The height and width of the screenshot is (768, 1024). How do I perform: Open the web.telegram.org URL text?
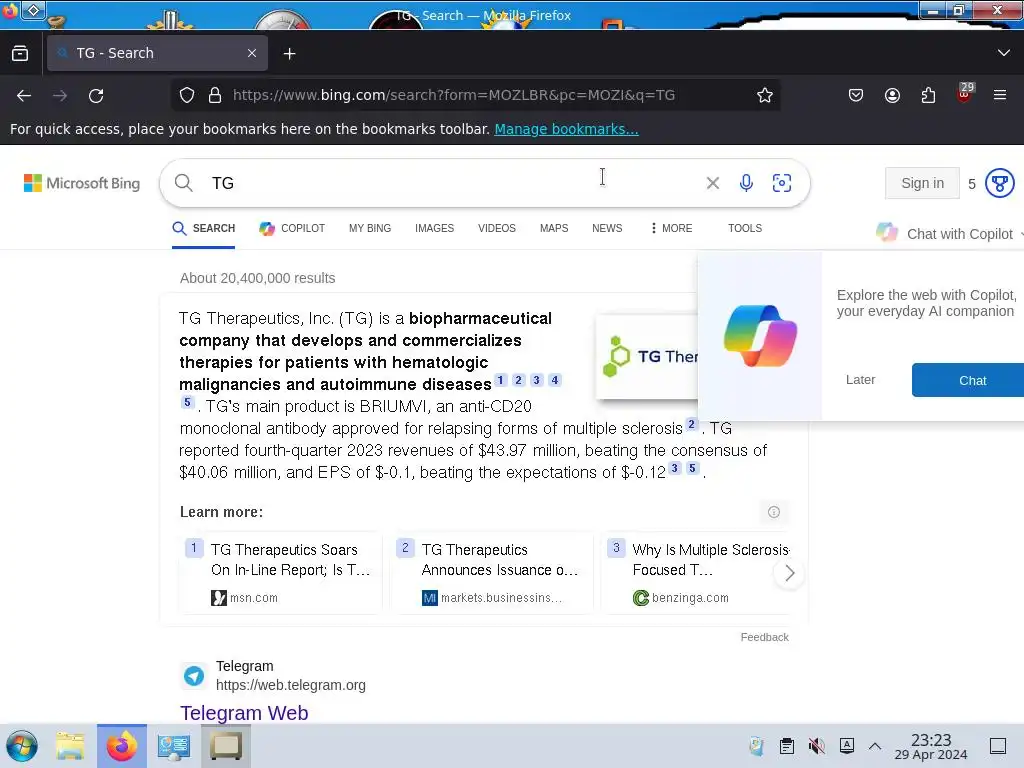click(x=291, y=685)
